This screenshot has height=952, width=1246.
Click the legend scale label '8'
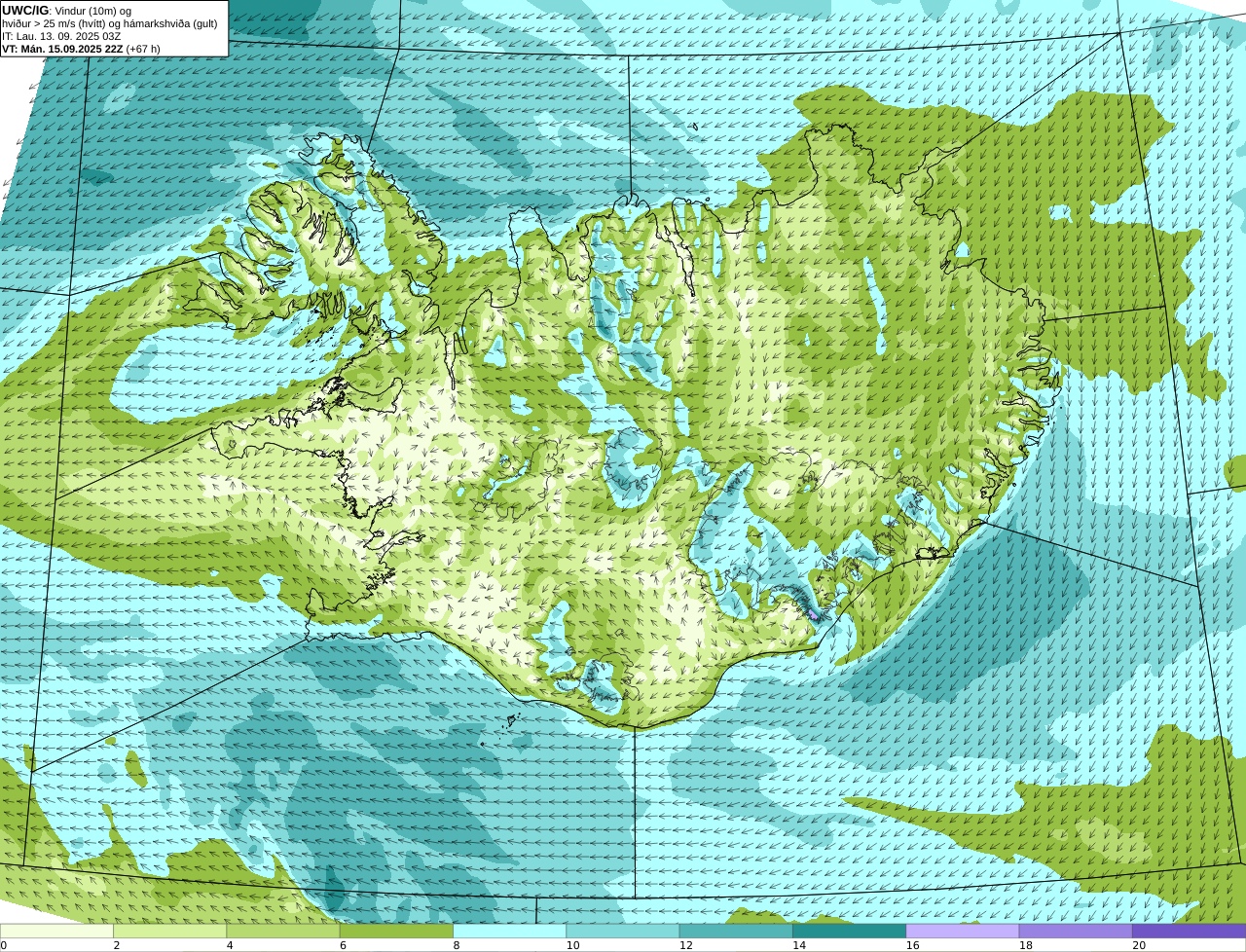(456, 945)
